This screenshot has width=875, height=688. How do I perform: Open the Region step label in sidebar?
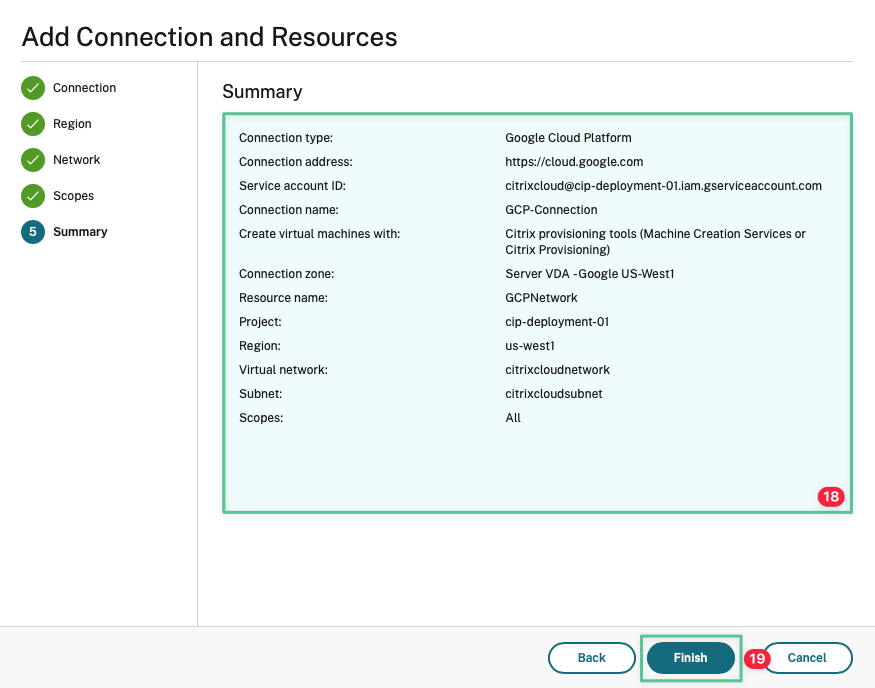tap(72, 124)
